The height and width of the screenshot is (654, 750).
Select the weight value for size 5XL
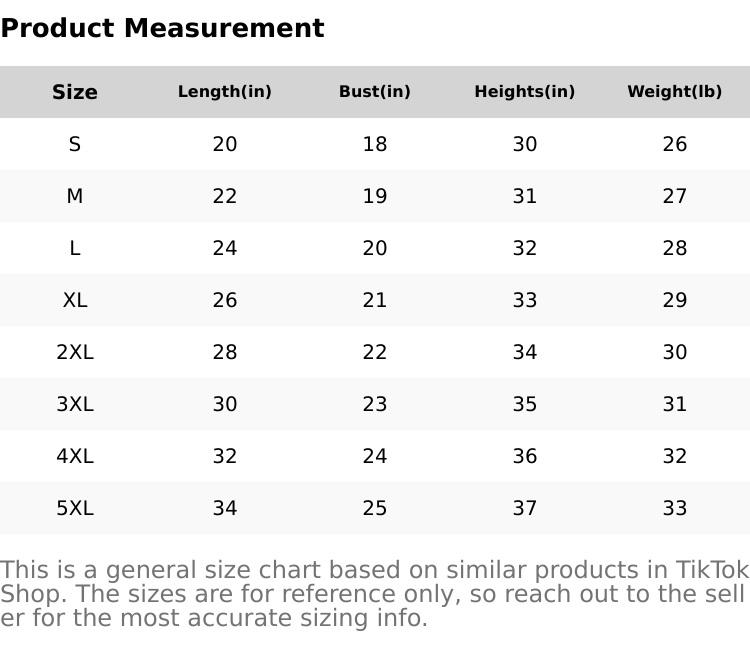[675, 508]
